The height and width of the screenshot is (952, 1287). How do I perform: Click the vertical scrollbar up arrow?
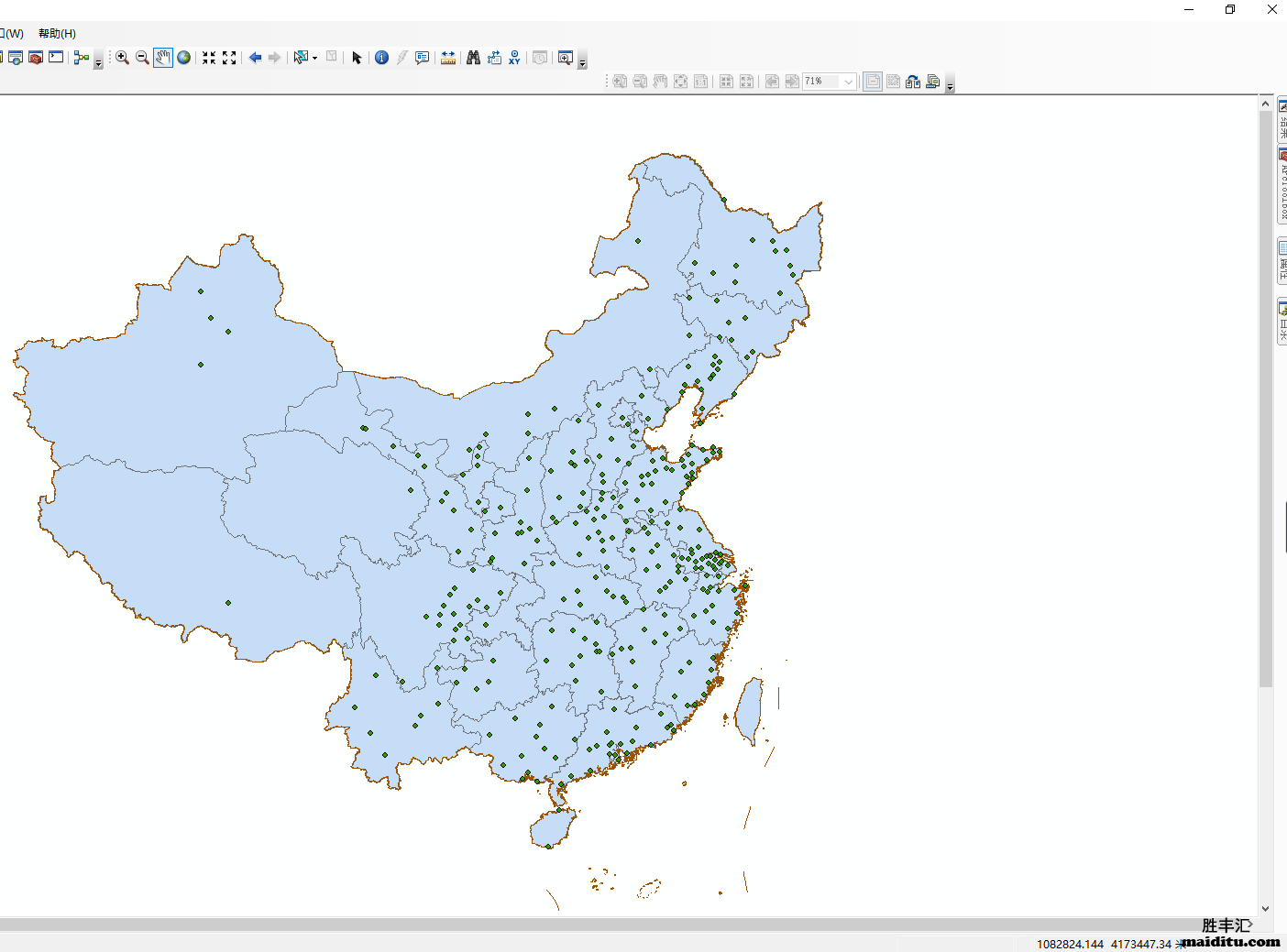[x=1266, y=102]
